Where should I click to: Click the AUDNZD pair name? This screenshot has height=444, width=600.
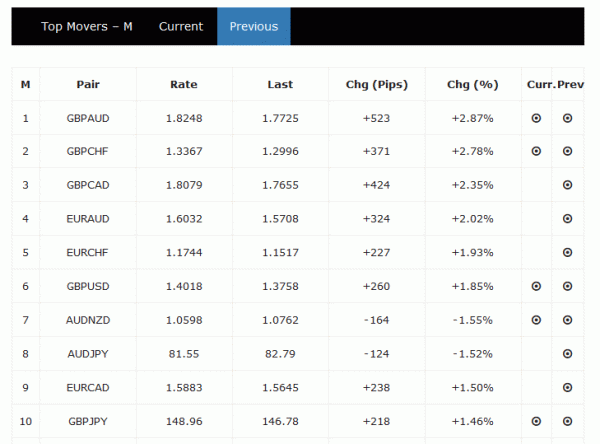(88, 320)
